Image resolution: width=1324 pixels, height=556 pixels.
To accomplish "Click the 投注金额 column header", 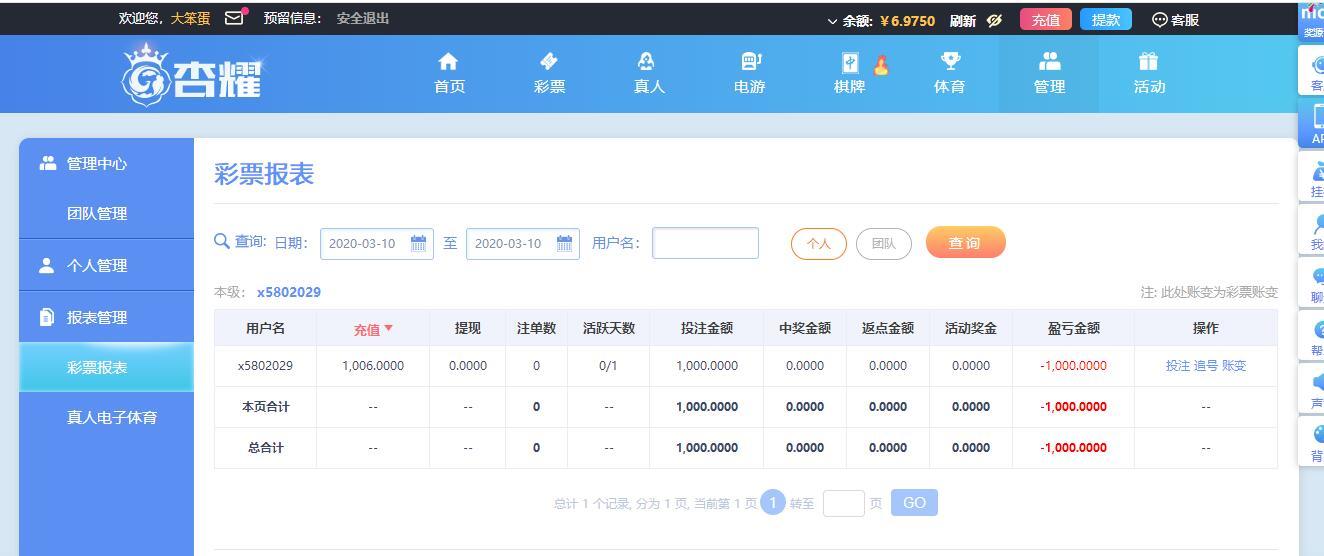I will pyautogui.click(x=707, y=328).
